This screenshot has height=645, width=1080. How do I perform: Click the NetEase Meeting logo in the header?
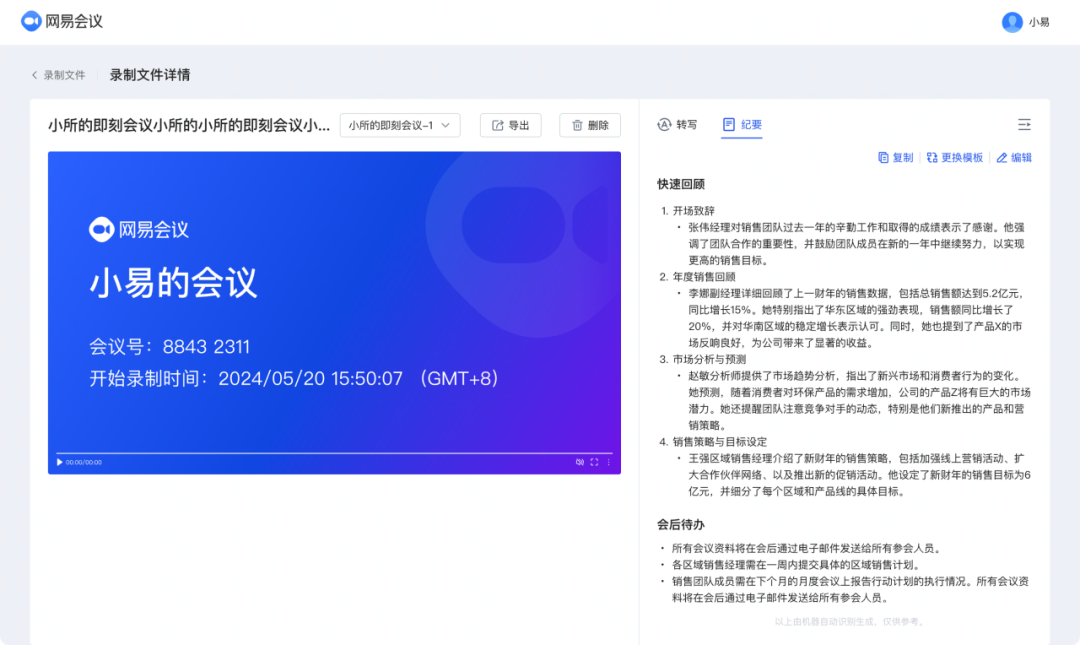[x=62, y=21]
